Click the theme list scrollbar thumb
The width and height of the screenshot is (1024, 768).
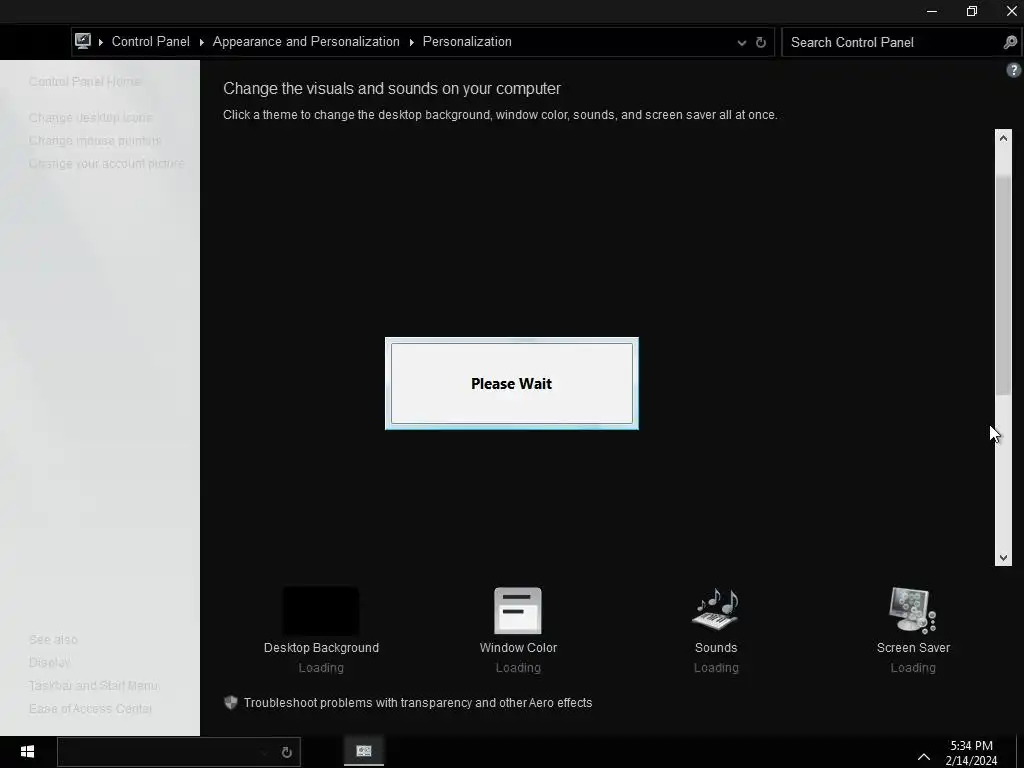1003,285
